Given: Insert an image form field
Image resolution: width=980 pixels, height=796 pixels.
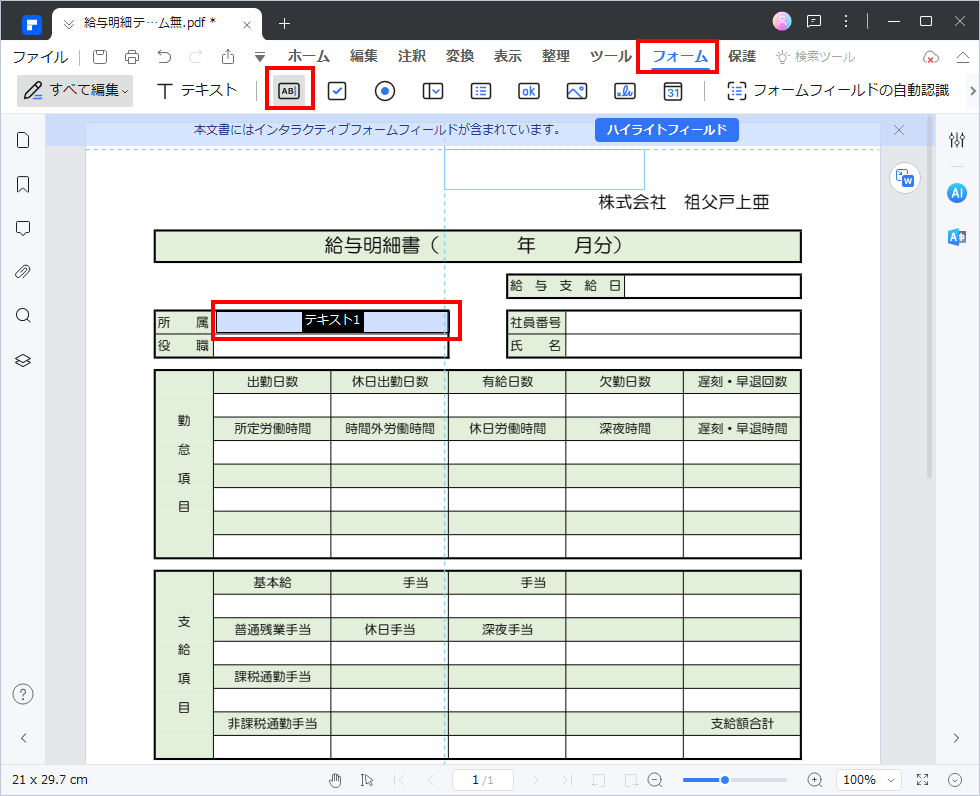Looking at the screenshot, I should click(x=576, y=91).
